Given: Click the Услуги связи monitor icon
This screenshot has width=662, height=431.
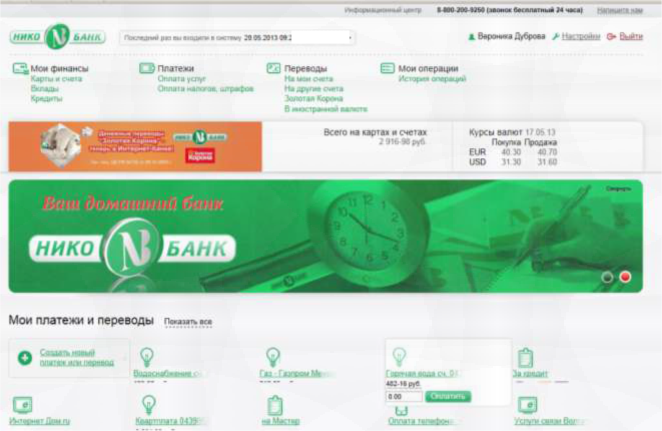Looking at the screenshot, I should click(527, 404).
